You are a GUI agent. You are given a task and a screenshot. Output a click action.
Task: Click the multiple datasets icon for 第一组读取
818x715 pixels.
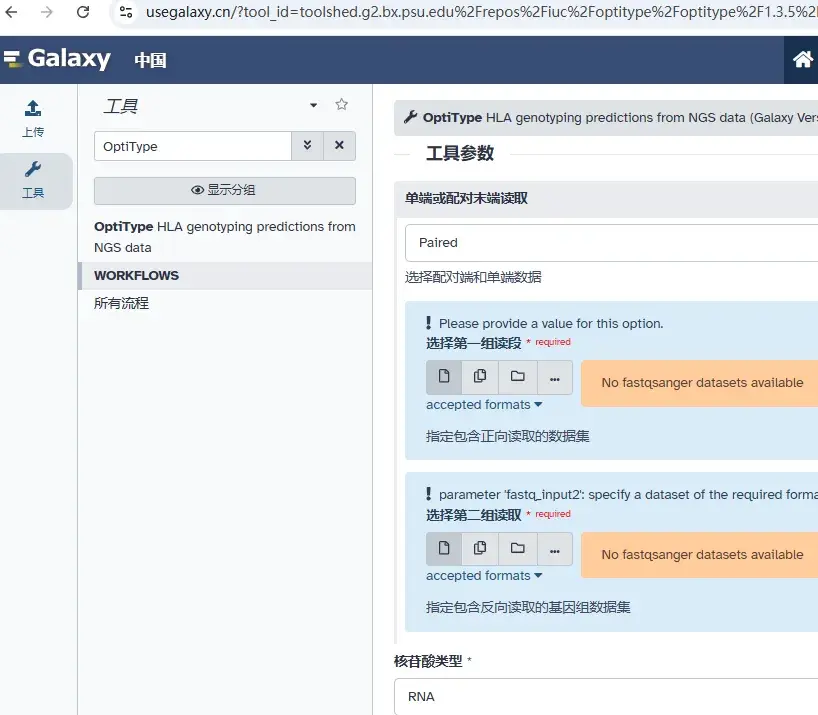[480, 377]
